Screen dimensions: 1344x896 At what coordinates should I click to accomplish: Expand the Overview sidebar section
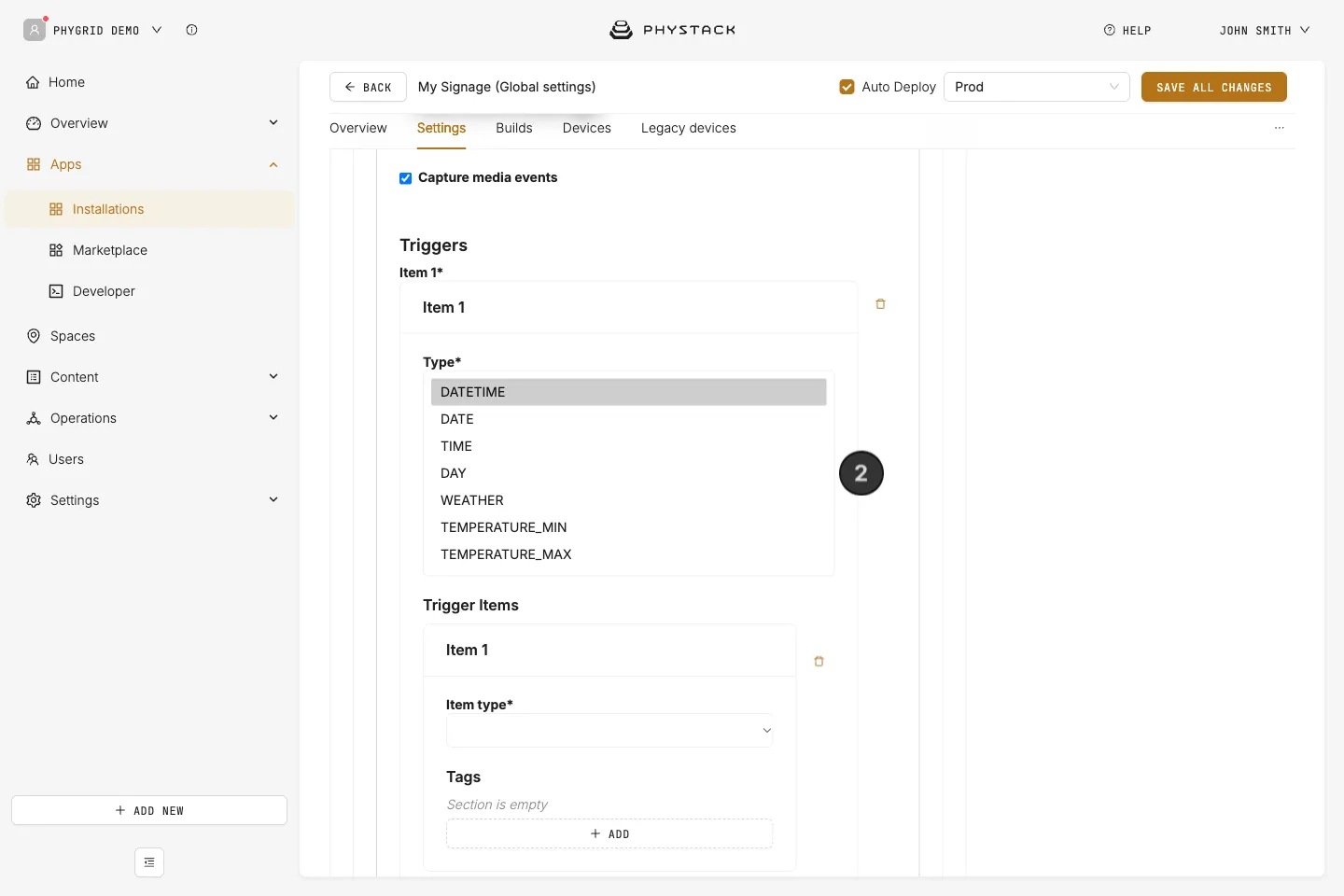[x=273, y=122]
